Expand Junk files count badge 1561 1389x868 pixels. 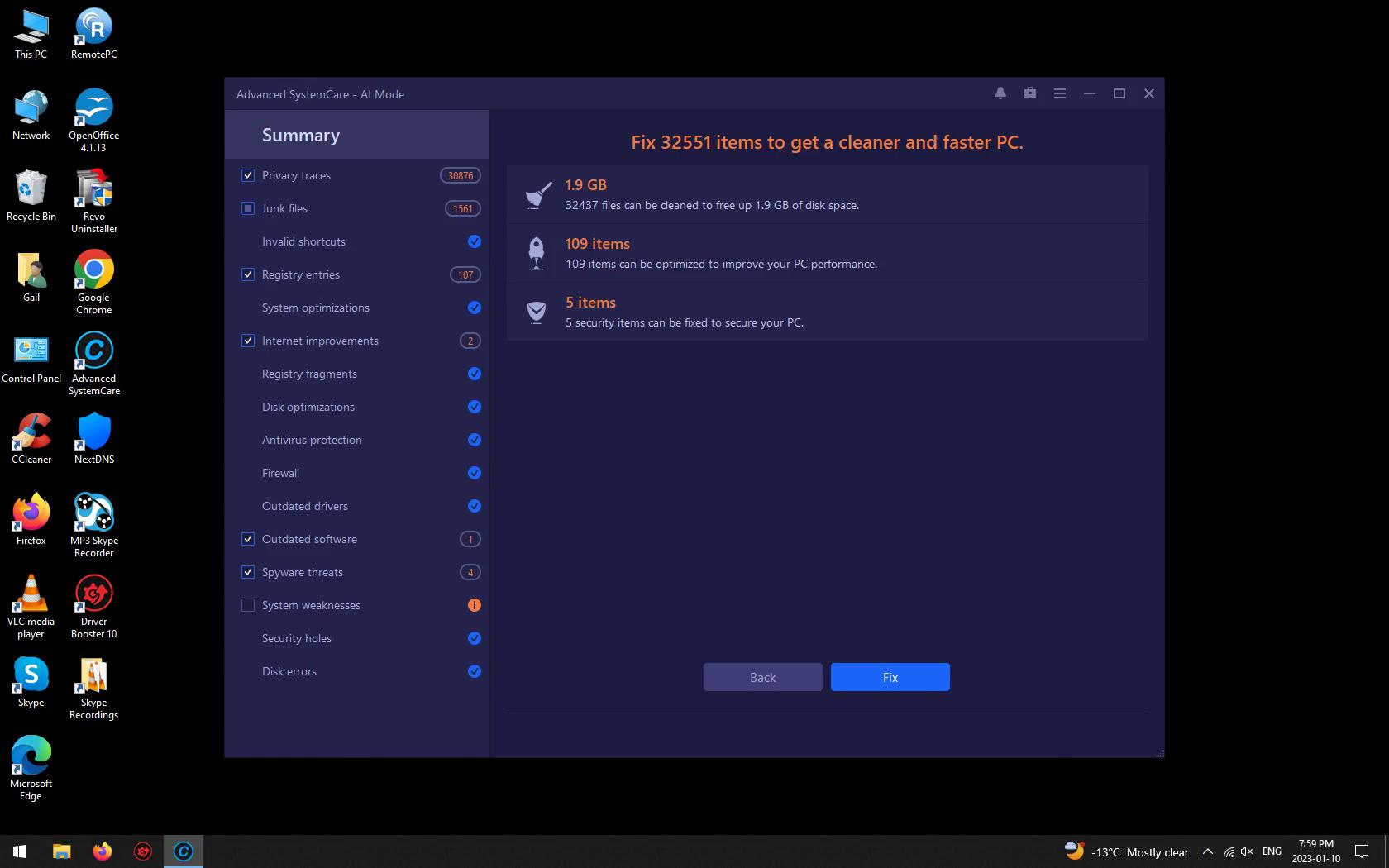463,208
